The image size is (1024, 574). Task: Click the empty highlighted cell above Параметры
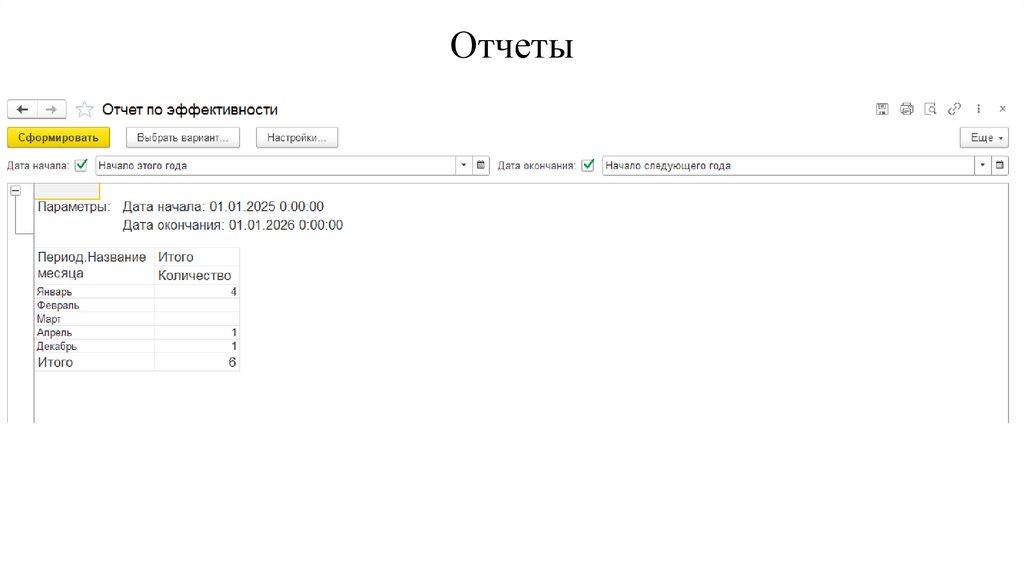67,191
